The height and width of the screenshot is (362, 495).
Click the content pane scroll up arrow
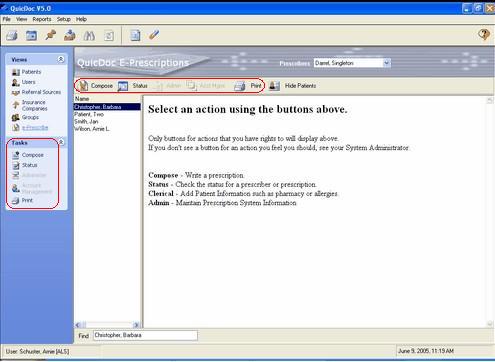490,100
